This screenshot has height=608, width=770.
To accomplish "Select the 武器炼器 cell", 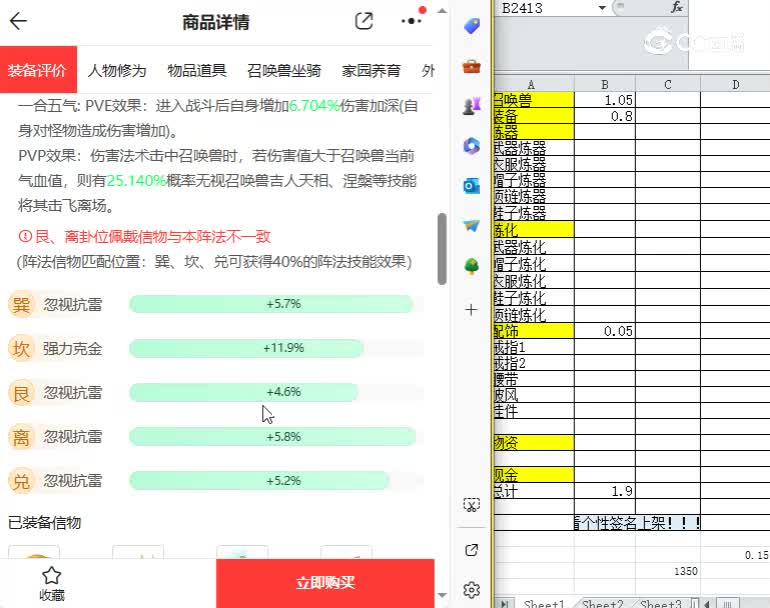I will pos(534,148).
